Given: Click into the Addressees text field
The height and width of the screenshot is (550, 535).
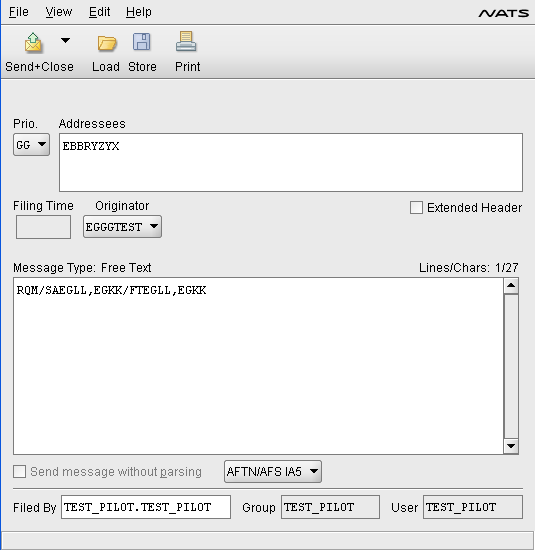Looking at the screenshot, I should pos(291,162).
